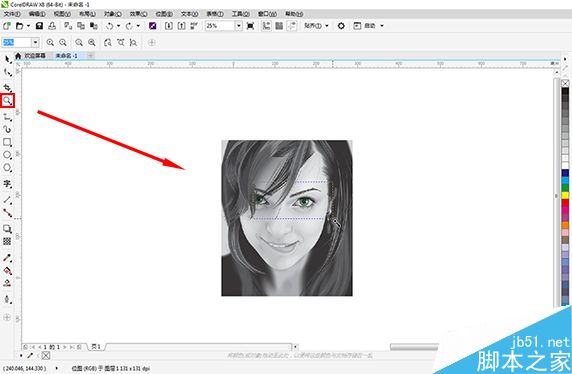Toggle Show Guidelines button
Image resolution: width=572 pixels, height=374 pixels.
[x=292, y=26]
